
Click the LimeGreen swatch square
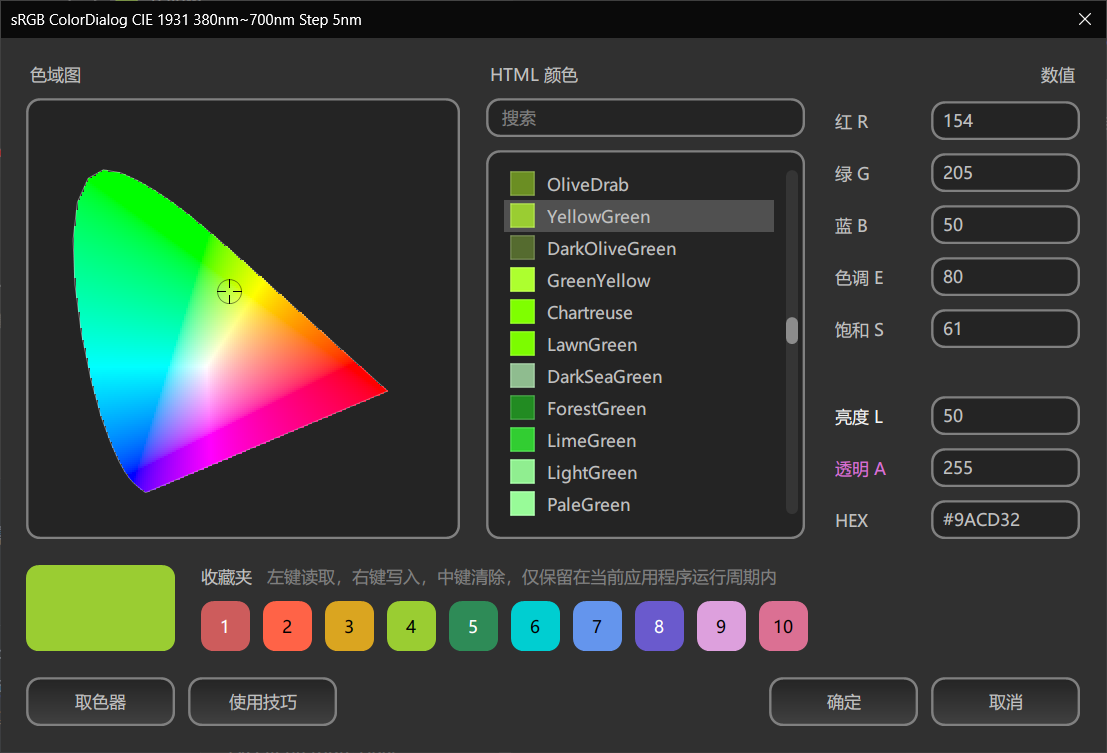tap(521, 440)
